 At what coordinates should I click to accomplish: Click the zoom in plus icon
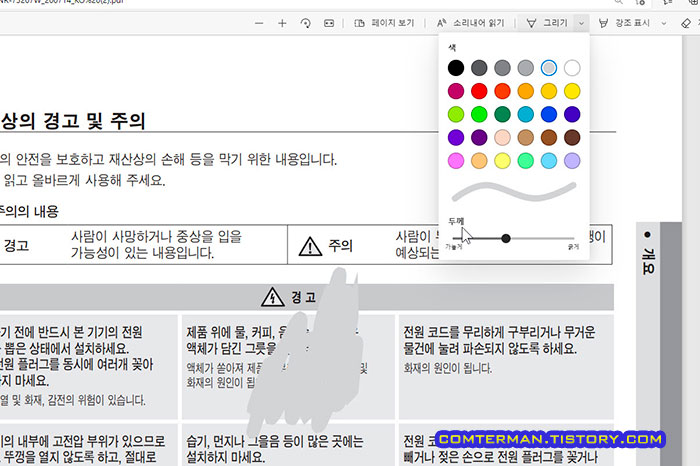click(282, 23)
